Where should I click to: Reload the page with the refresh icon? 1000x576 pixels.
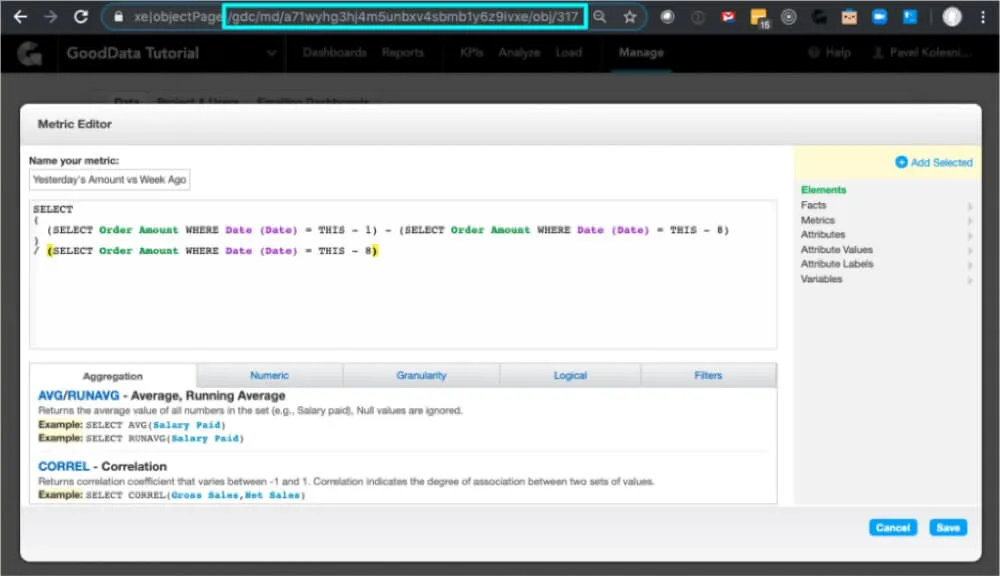(82, 16)
